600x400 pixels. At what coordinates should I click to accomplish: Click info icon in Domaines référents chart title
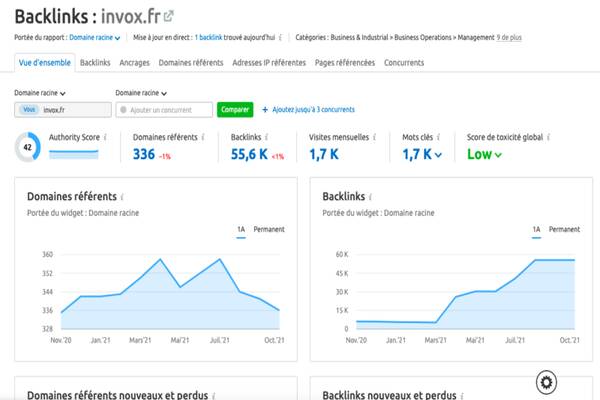tap(122, 197)
